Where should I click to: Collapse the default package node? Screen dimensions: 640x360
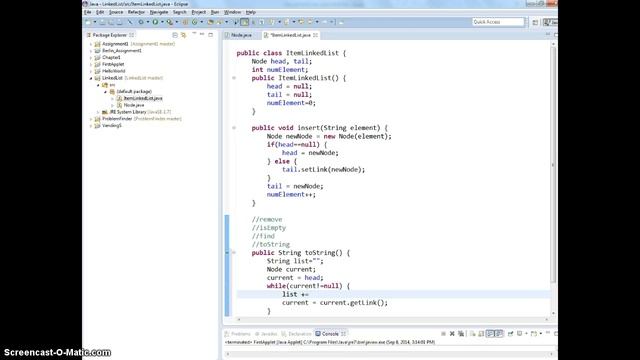click(x=106, y=91)
